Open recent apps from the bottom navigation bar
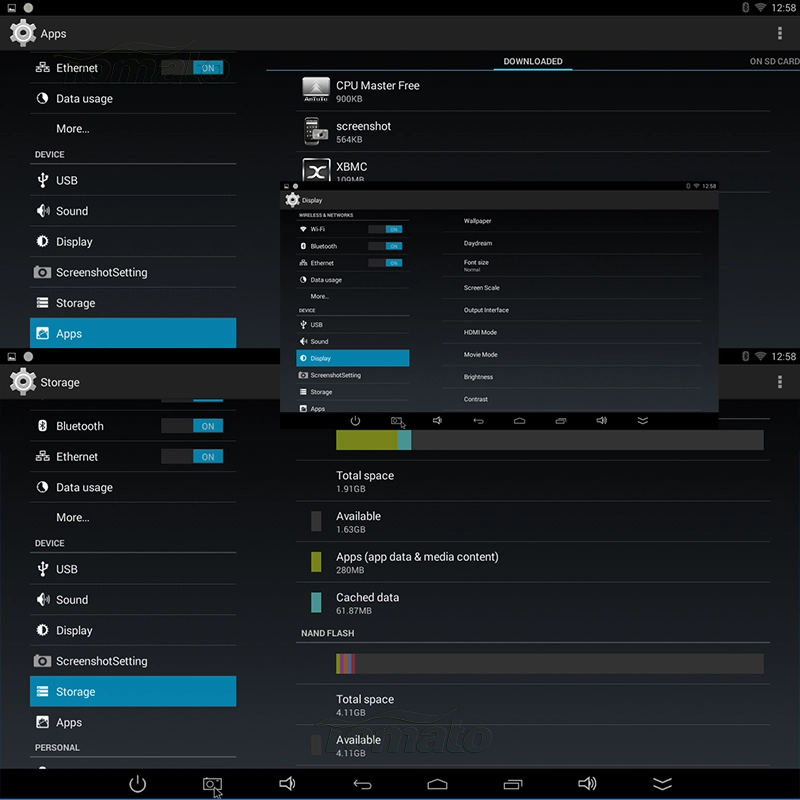The image size is (800, 800). tap(513, 784)
